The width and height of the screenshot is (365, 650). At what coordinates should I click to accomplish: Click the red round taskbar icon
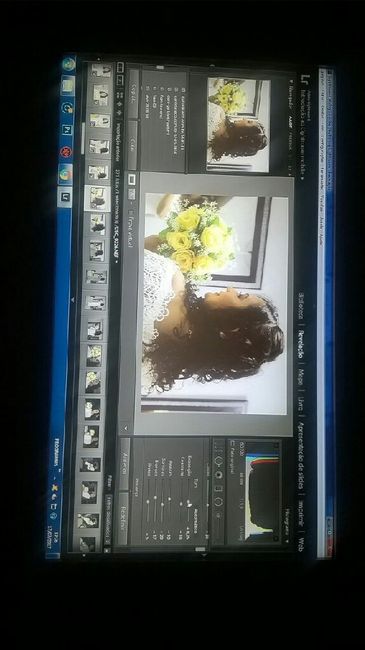[x=66, y=152]
